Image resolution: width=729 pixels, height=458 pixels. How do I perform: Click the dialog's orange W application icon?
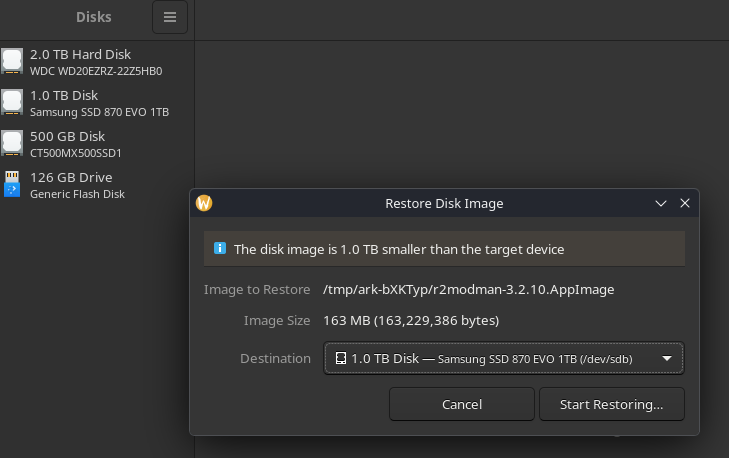204,203
